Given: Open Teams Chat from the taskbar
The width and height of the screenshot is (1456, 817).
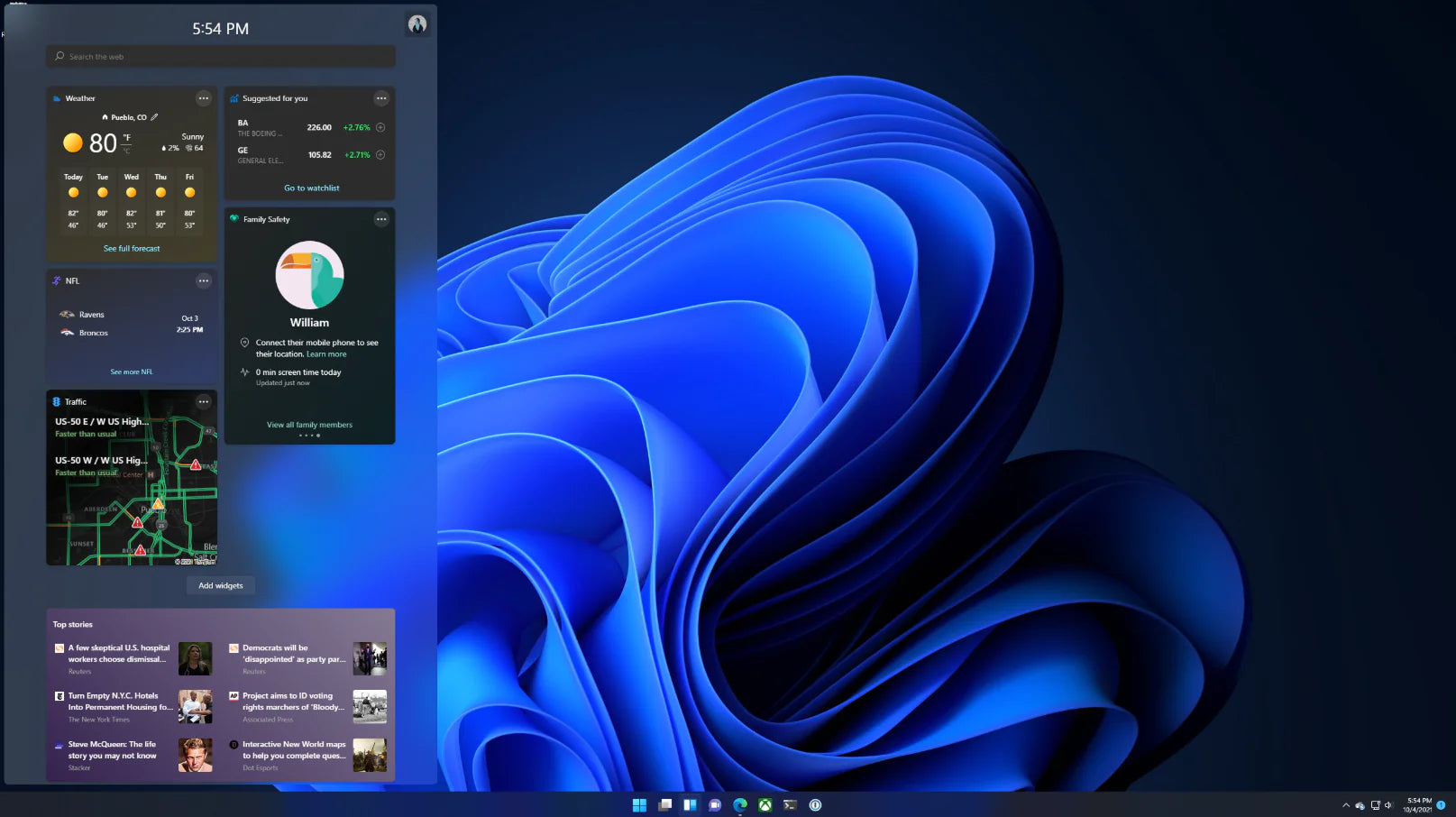Looking at the screenshot, I should point(715,804).
